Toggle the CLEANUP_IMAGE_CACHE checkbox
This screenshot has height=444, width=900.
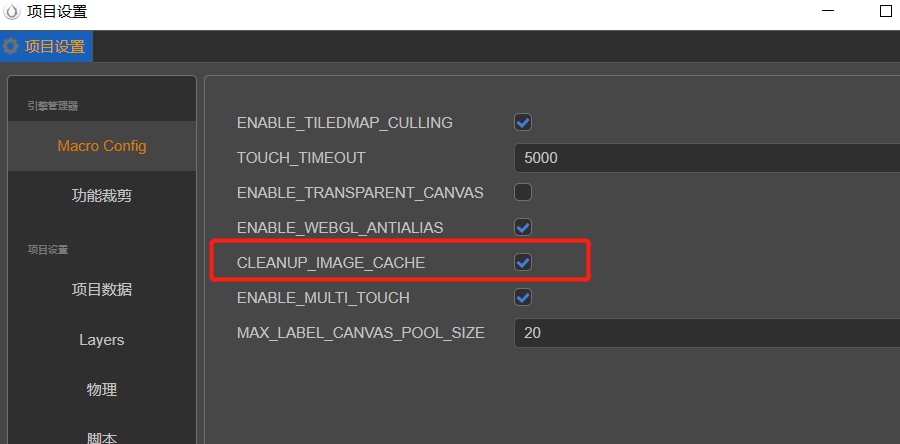[523, 262]
